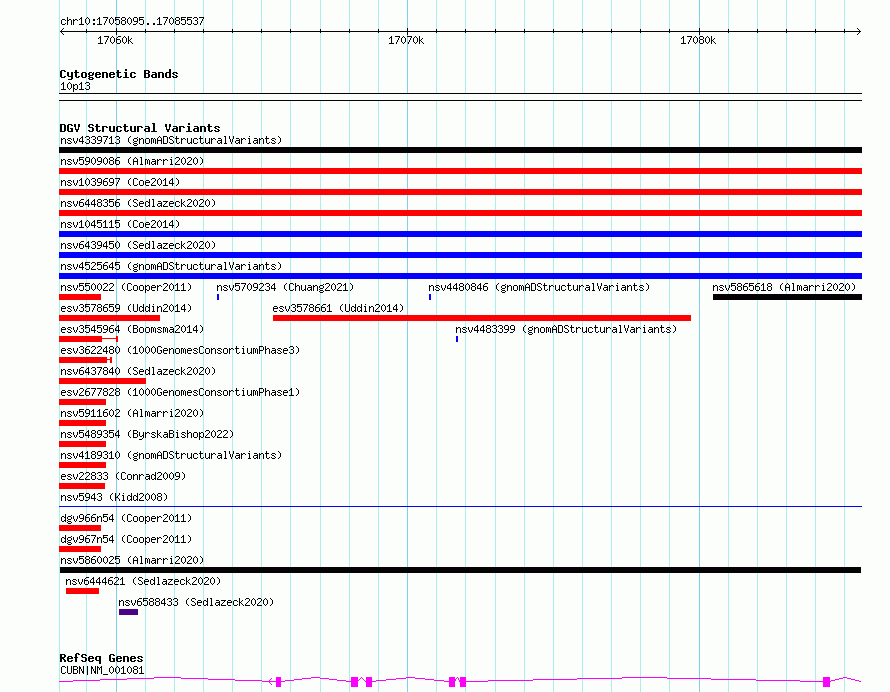890x692 pixels.
Task: Click the 17070k ruler position
Action: click(x=406, y=40)
